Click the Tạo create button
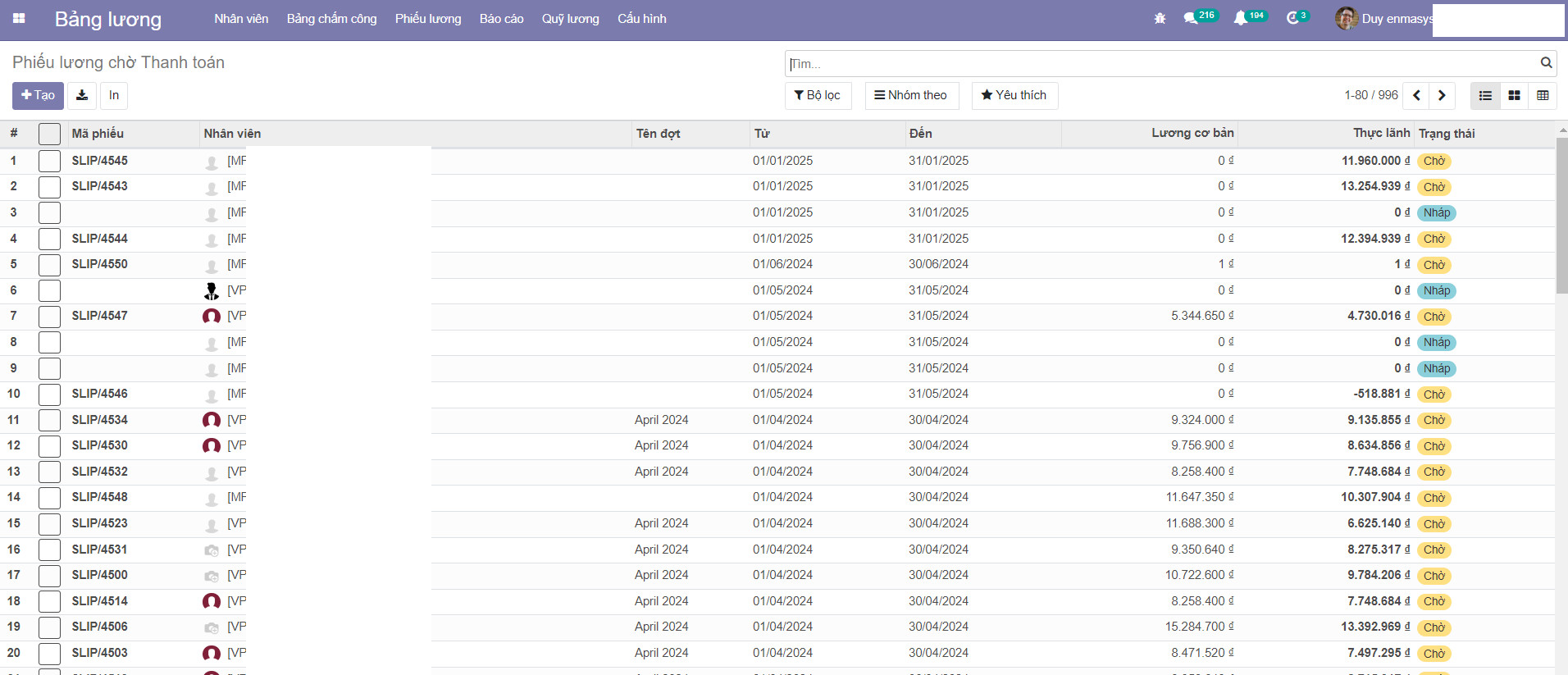Viewport: 1568px width, 675px height. [38, 95]
